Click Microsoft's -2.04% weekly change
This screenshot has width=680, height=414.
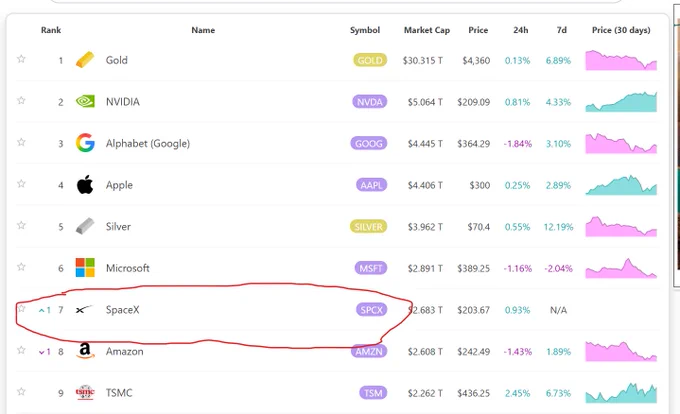pos(559,268)
